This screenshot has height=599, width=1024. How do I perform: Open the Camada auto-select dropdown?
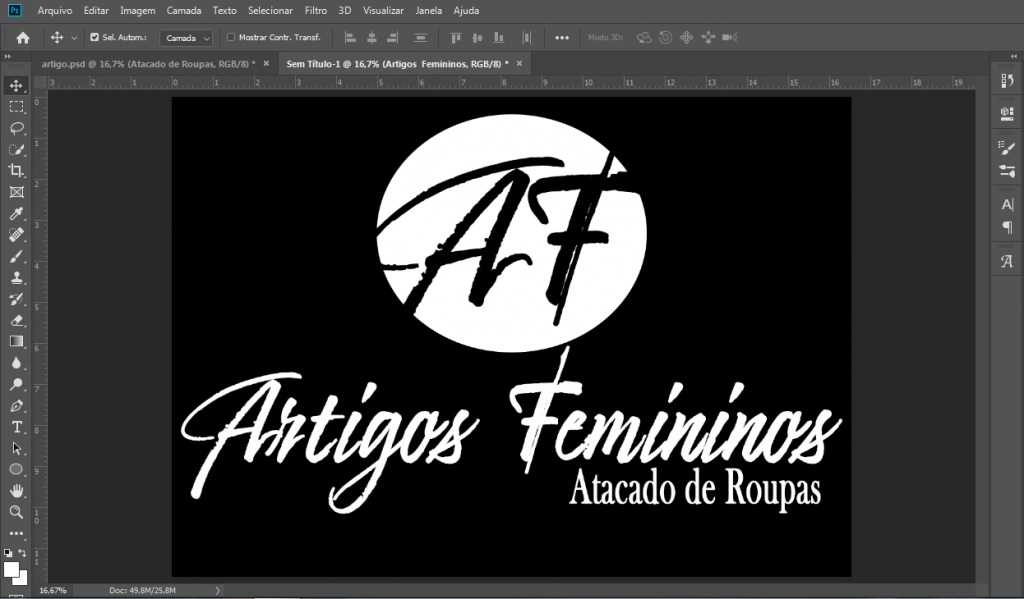pyautogui.click(x=187, y=38)
